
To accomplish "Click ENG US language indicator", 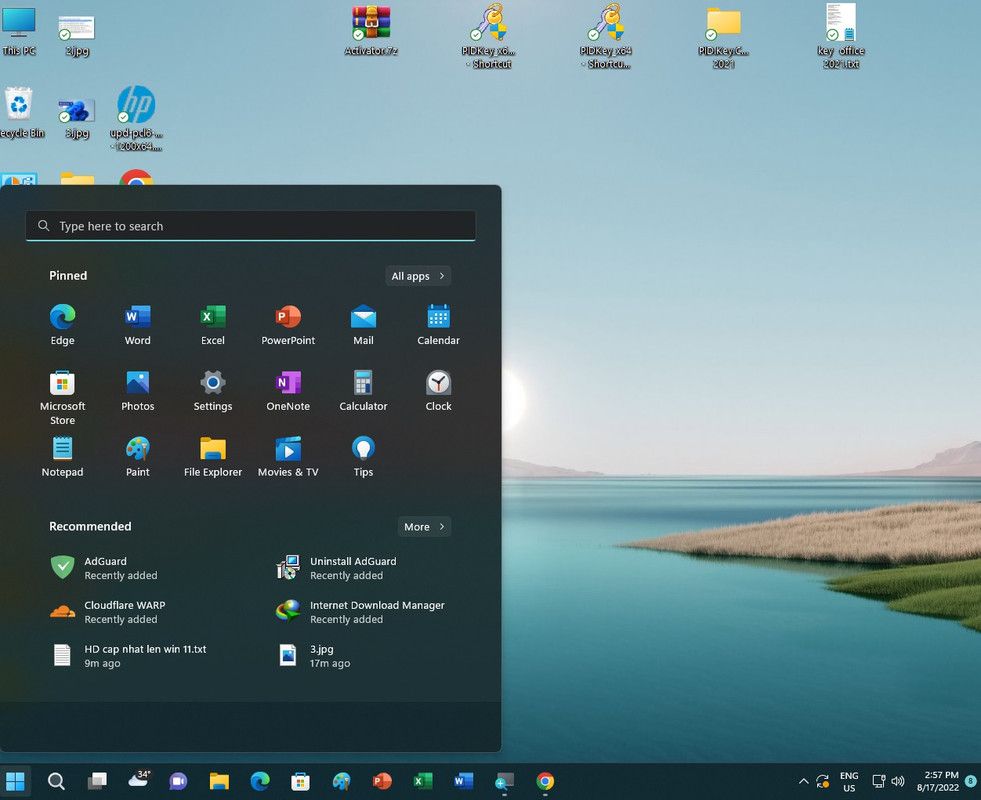I will pos(849,782).
